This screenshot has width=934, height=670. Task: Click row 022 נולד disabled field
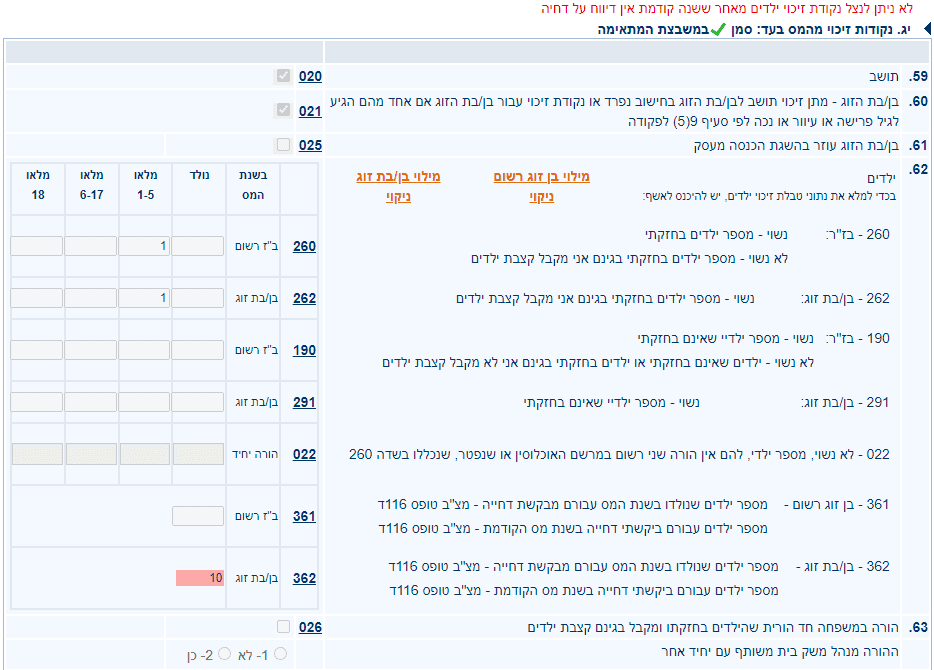(x=198, y=454)
